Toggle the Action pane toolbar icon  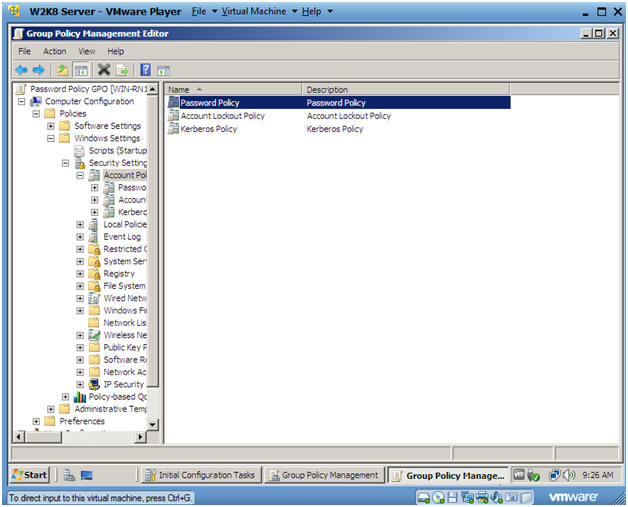pyautogui.click(x=163, y=70)
